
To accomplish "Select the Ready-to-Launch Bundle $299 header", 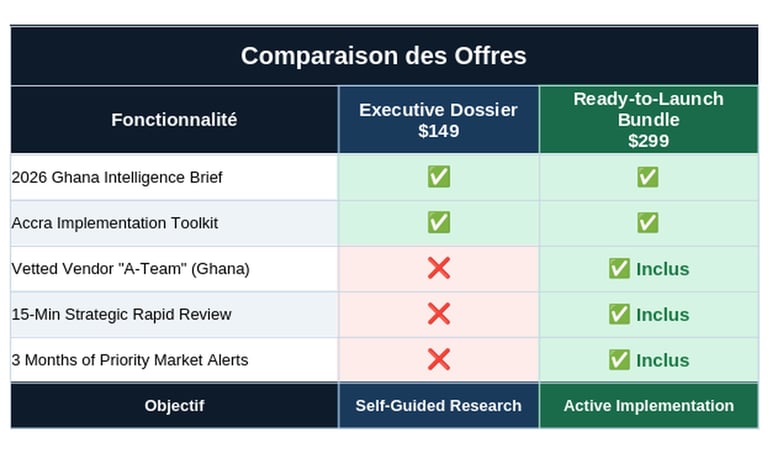I will pos(648,120).
